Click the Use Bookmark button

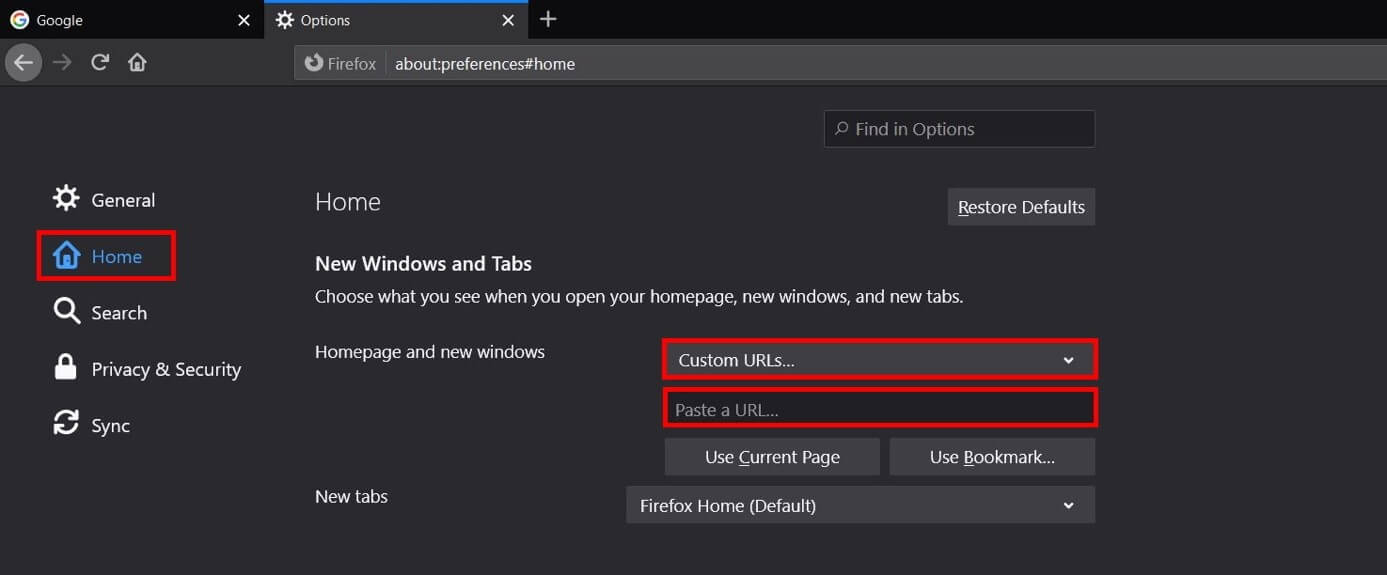992,457
